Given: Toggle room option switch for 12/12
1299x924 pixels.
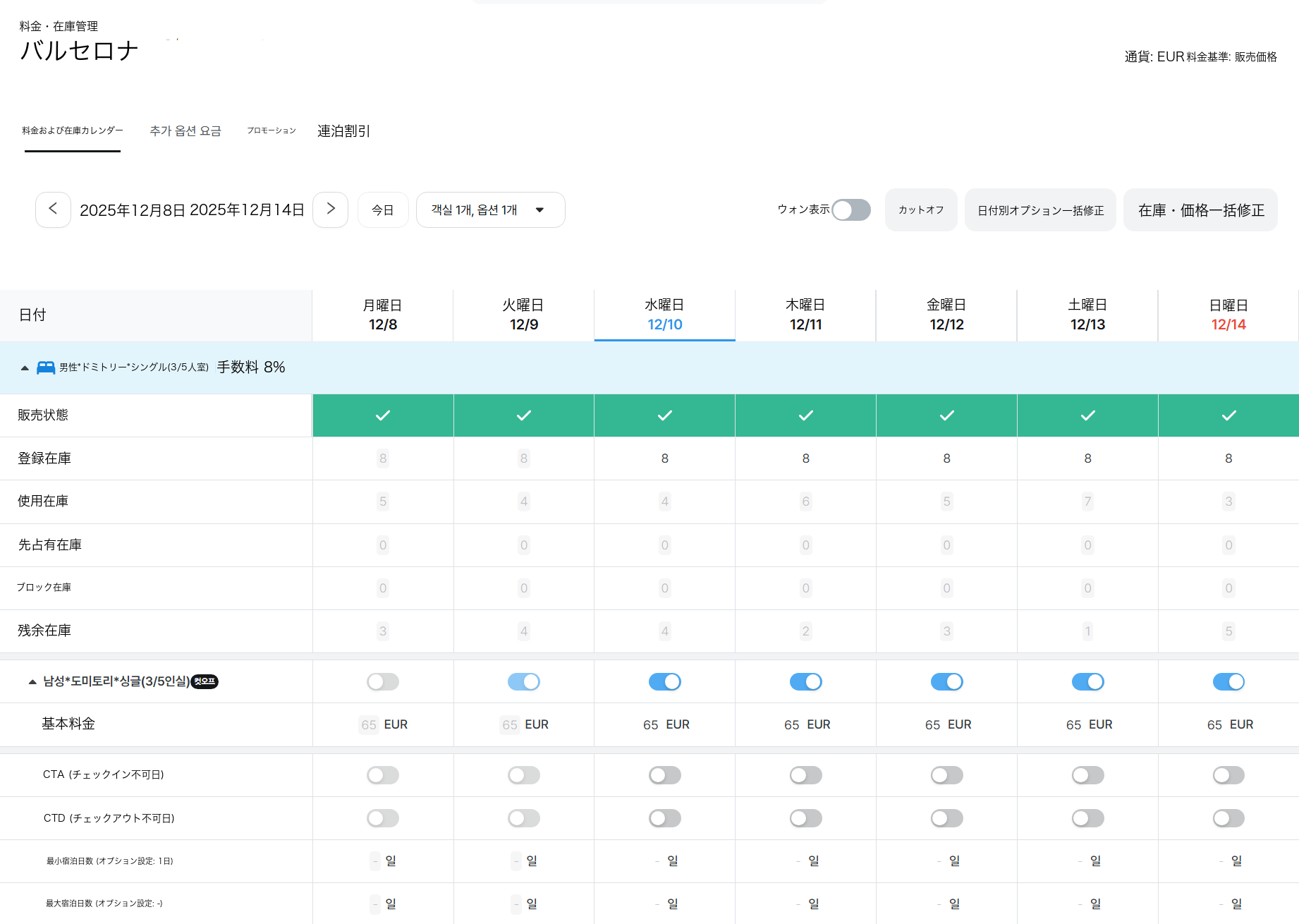Looking at the screenshot, I should coord(947,681).
